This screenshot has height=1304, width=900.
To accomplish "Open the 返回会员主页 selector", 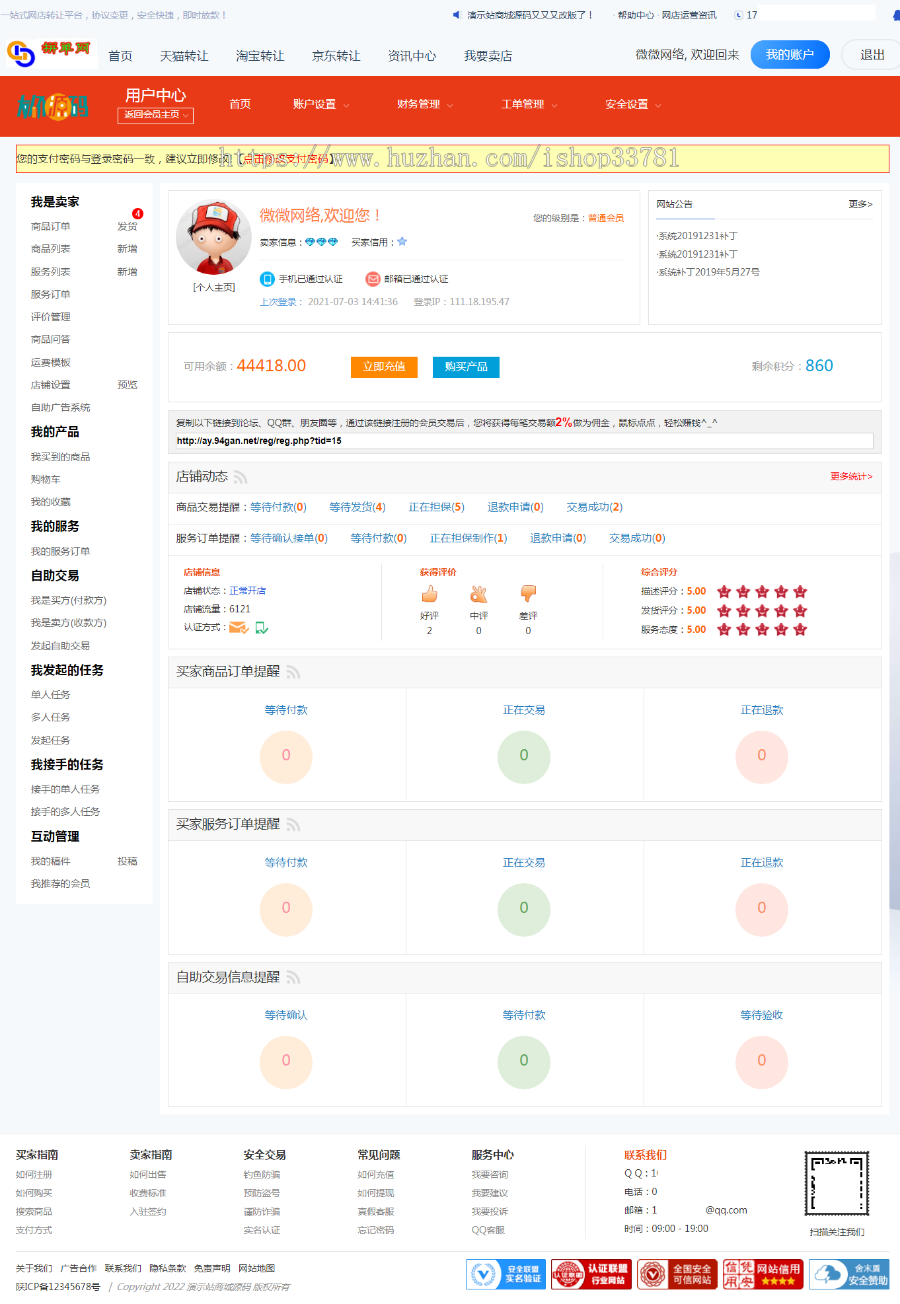I will [x=155, y=115].
